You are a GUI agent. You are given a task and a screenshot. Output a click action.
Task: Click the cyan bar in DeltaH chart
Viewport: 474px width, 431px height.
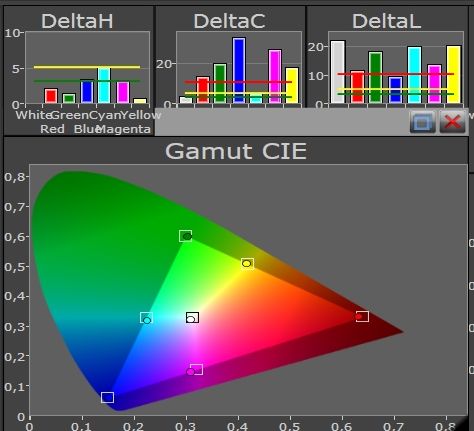[104, 85]
